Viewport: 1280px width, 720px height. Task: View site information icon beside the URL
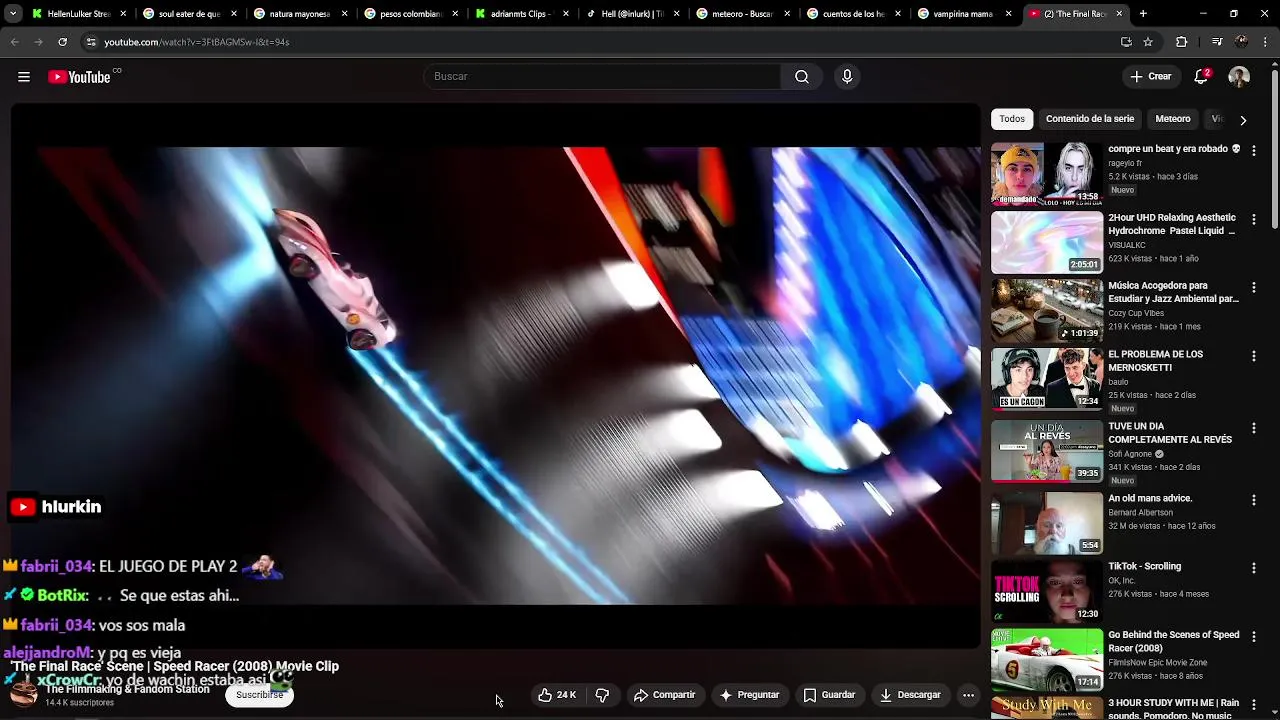pos(91,42)
